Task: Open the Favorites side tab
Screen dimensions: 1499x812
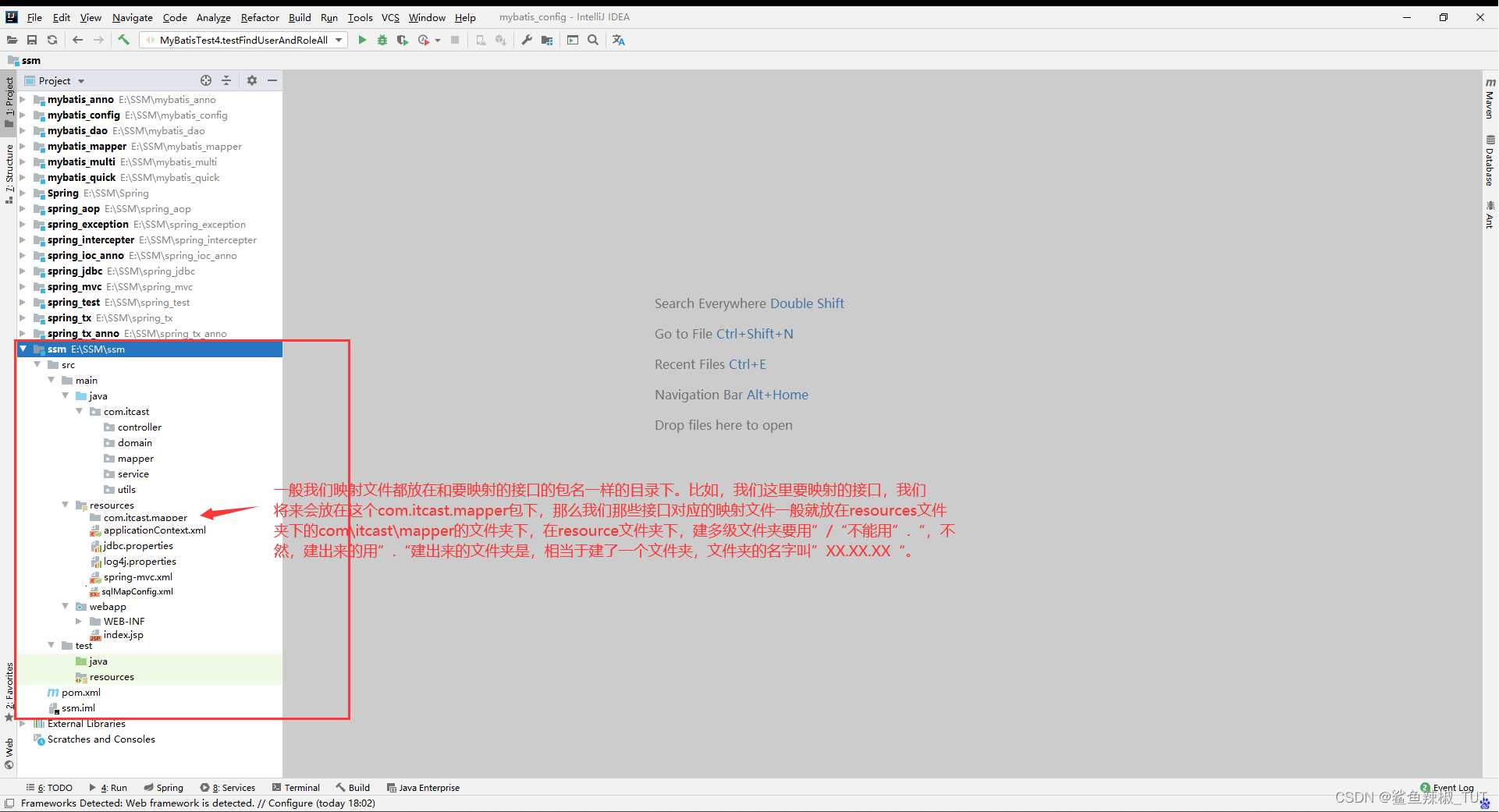Action: coord(9,691)
